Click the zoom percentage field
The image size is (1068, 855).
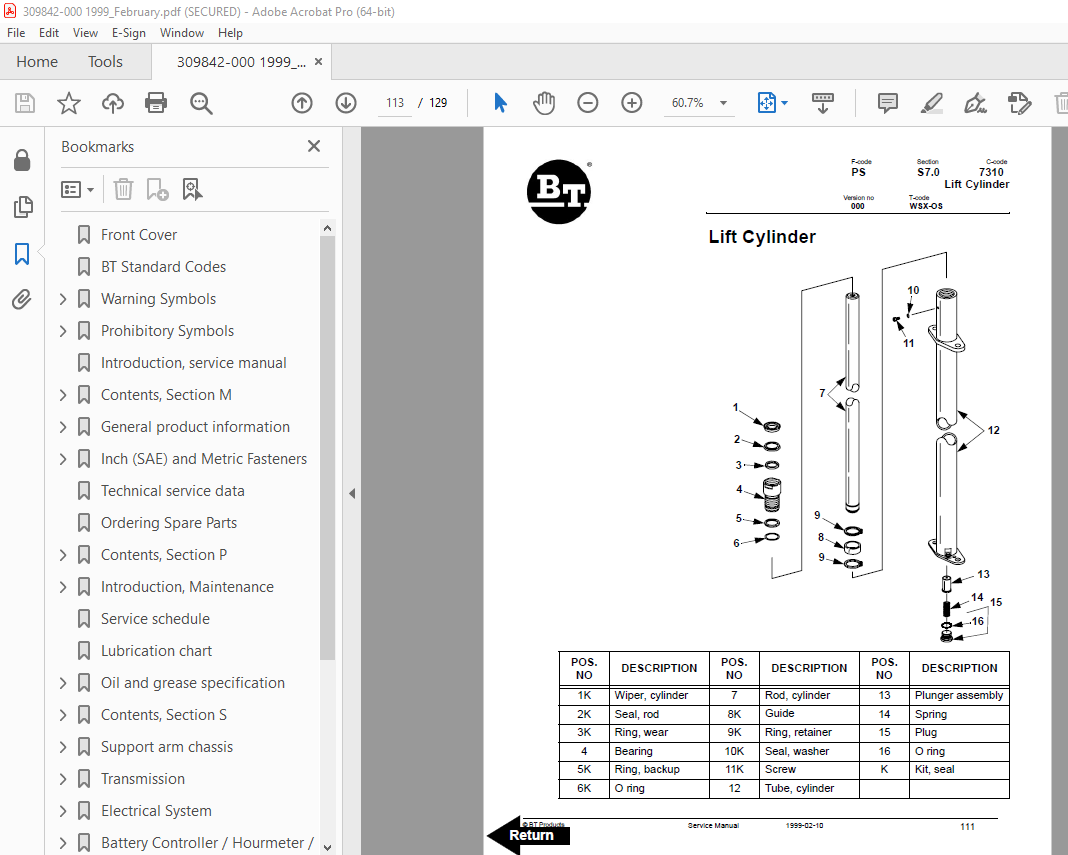pos(688,103)
